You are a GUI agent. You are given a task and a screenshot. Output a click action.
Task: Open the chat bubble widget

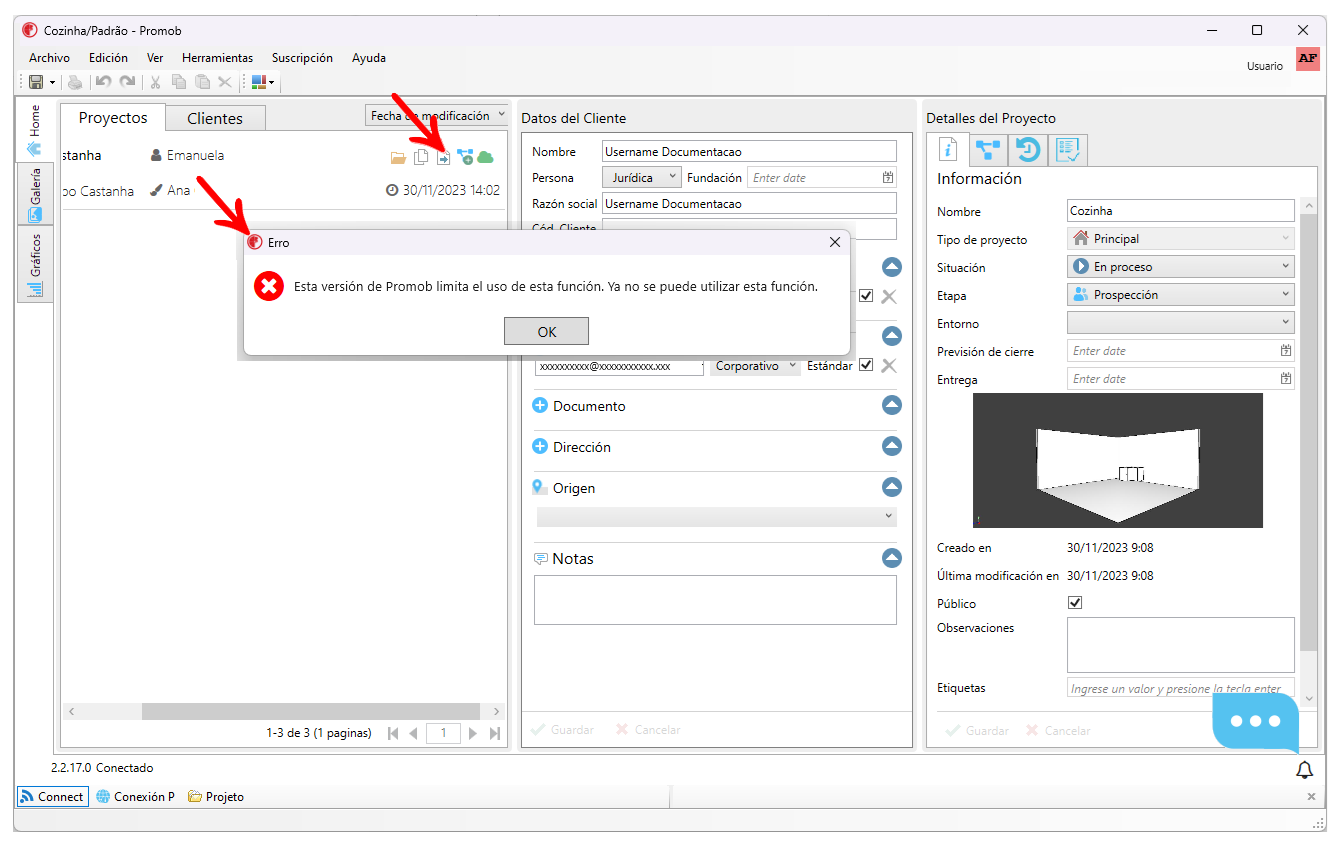coord(1255,722)
